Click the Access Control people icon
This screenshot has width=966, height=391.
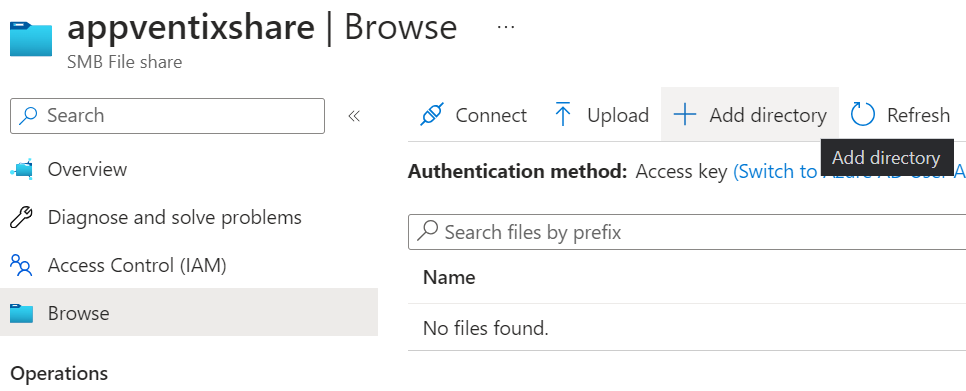pyautogui.click(x=22, y=265)
